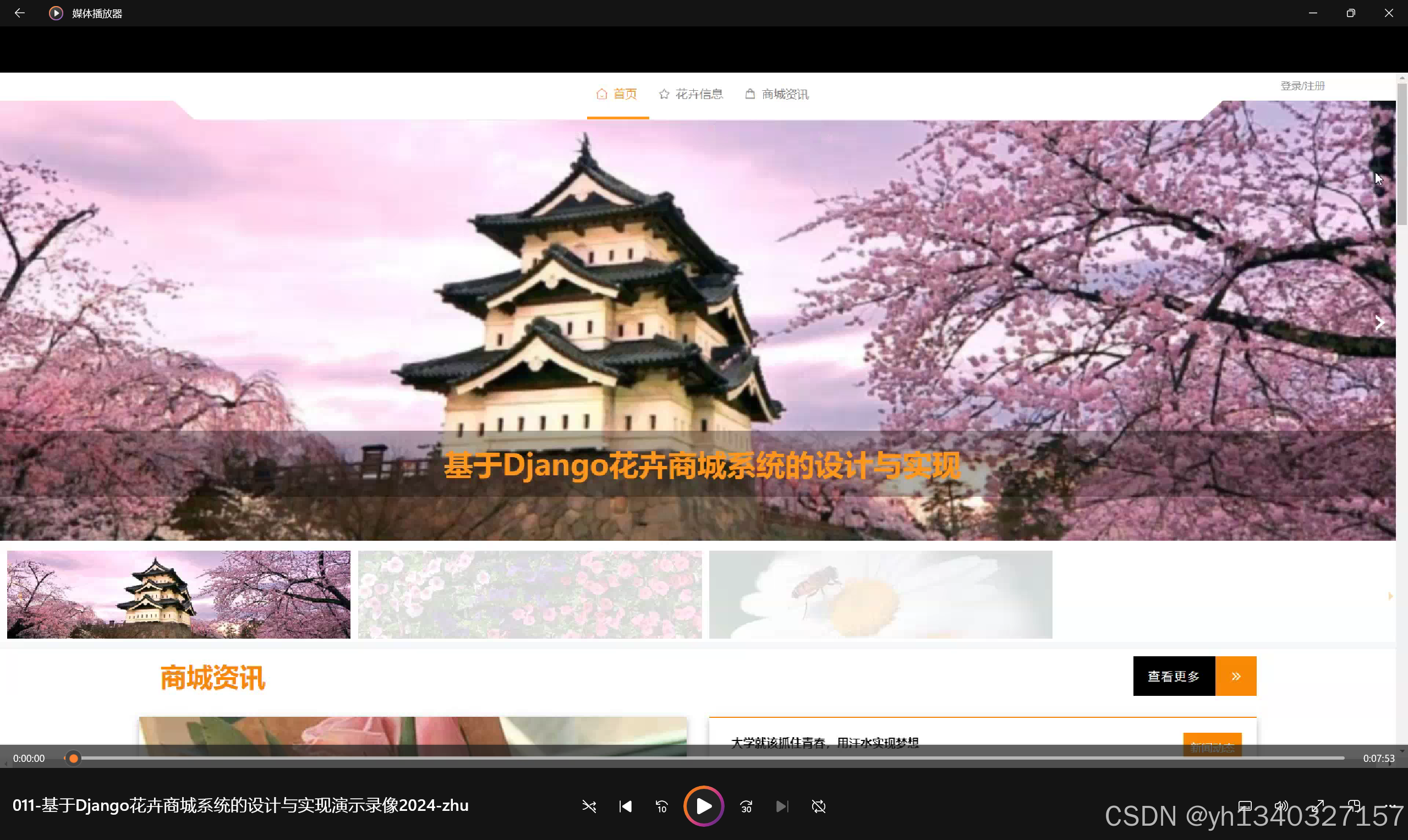The width and height of the screenshot is (1408, 840).
Task: Click on the video seek bar
Action: click(x=708, y=758)
